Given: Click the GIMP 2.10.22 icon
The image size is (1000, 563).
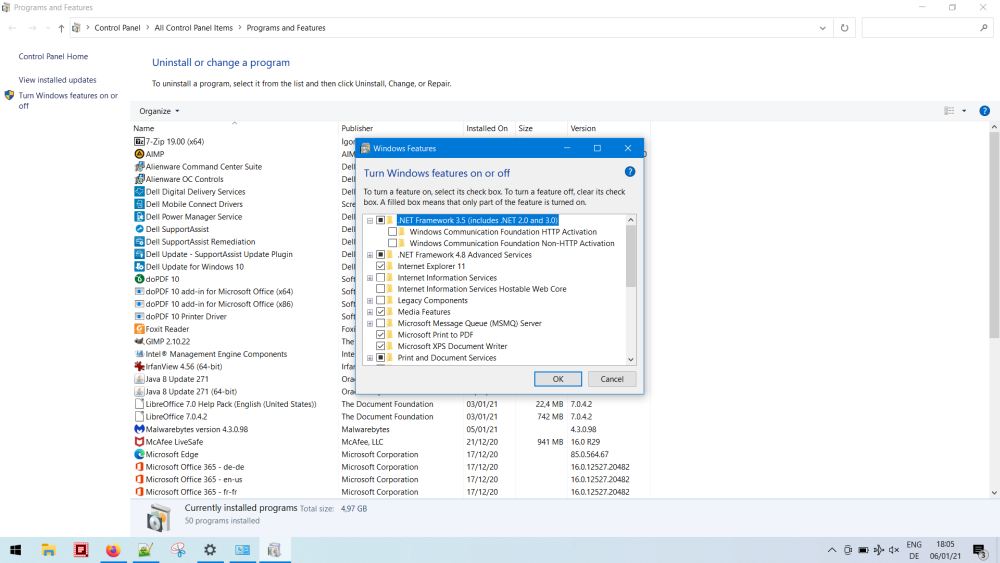Looking at the screenshot, I should [x=139, y=341].
